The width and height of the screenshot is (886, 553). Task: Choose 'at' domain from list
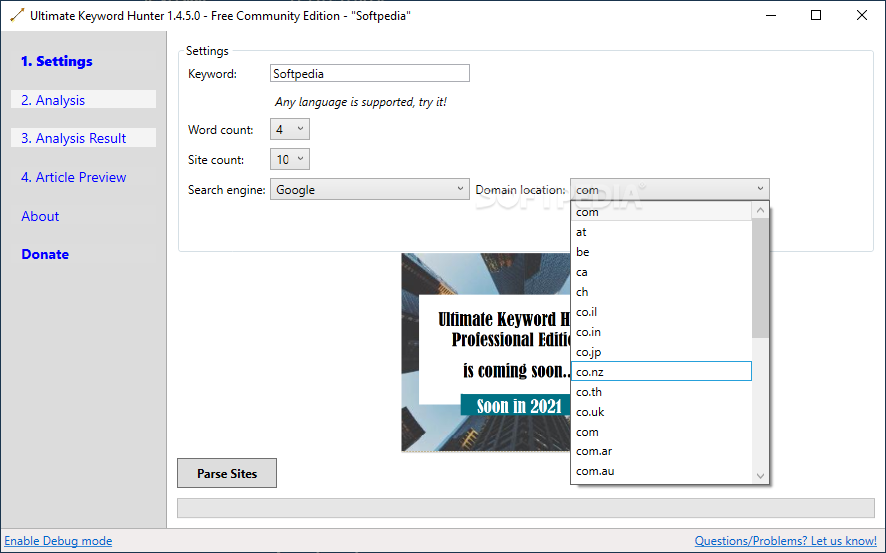point(662,232)
